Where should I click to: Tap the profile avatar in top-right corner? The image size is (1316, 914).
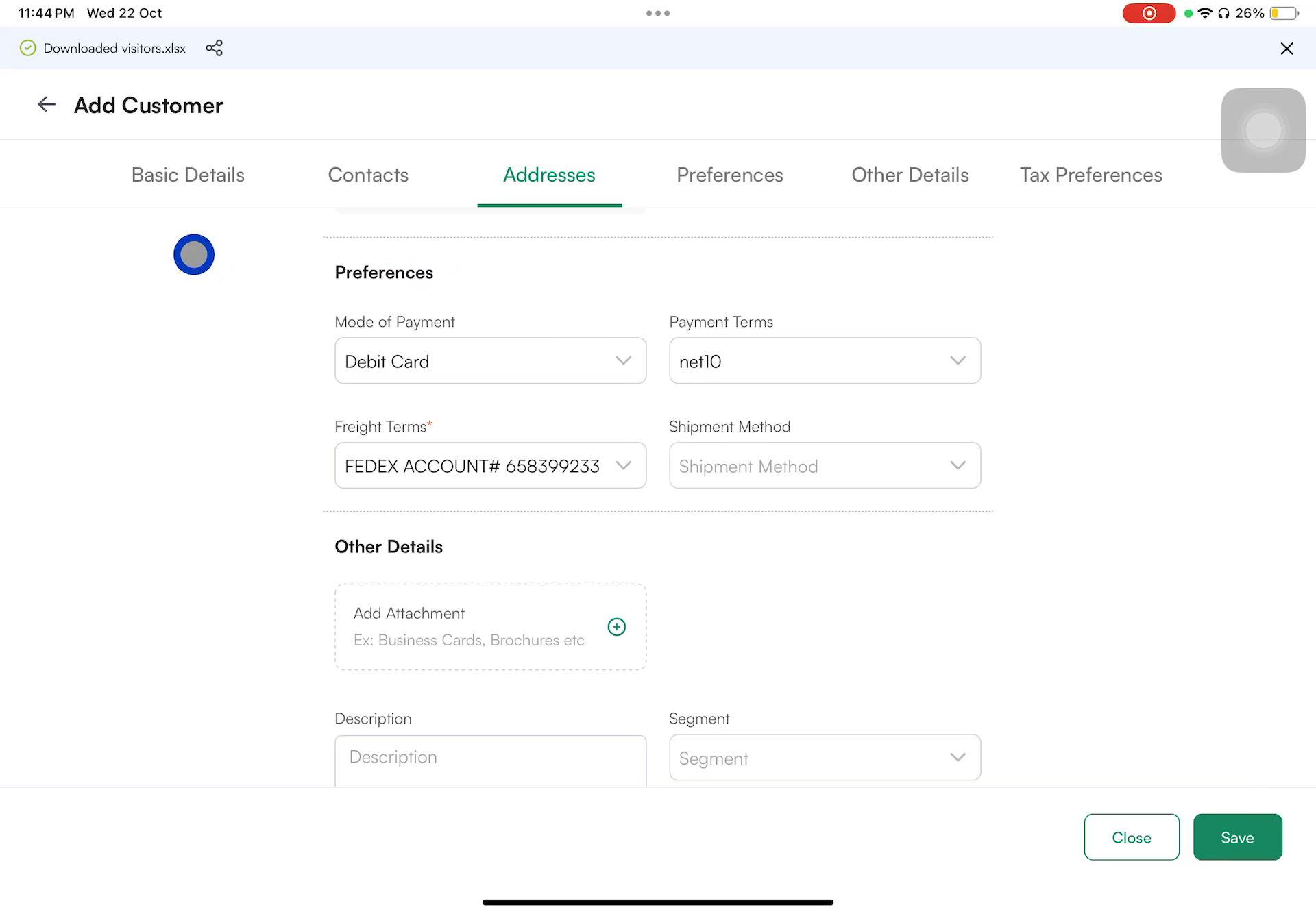pos(1263,130)
